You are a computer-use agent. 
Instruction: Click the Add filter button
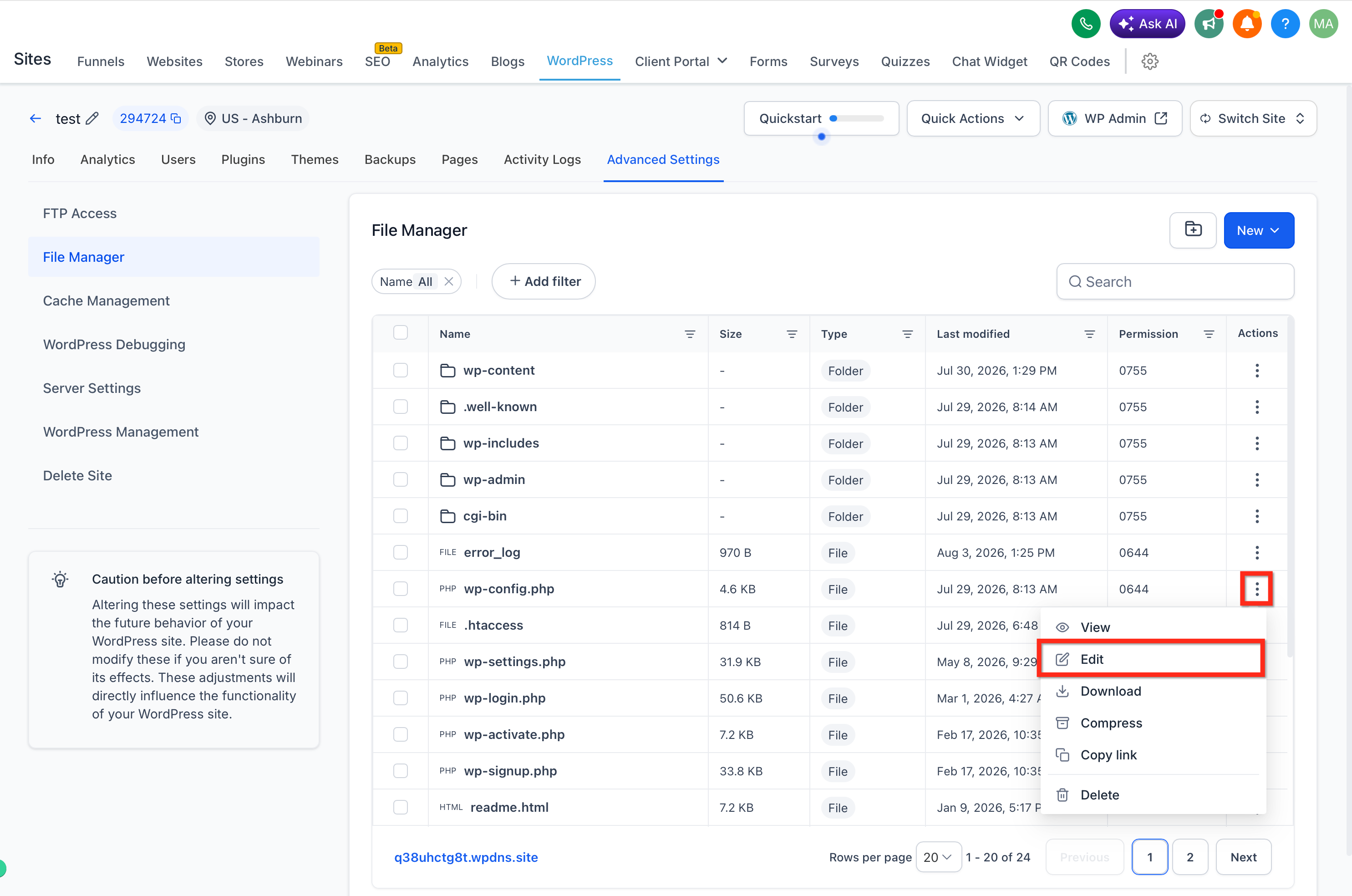coord(544,281)
